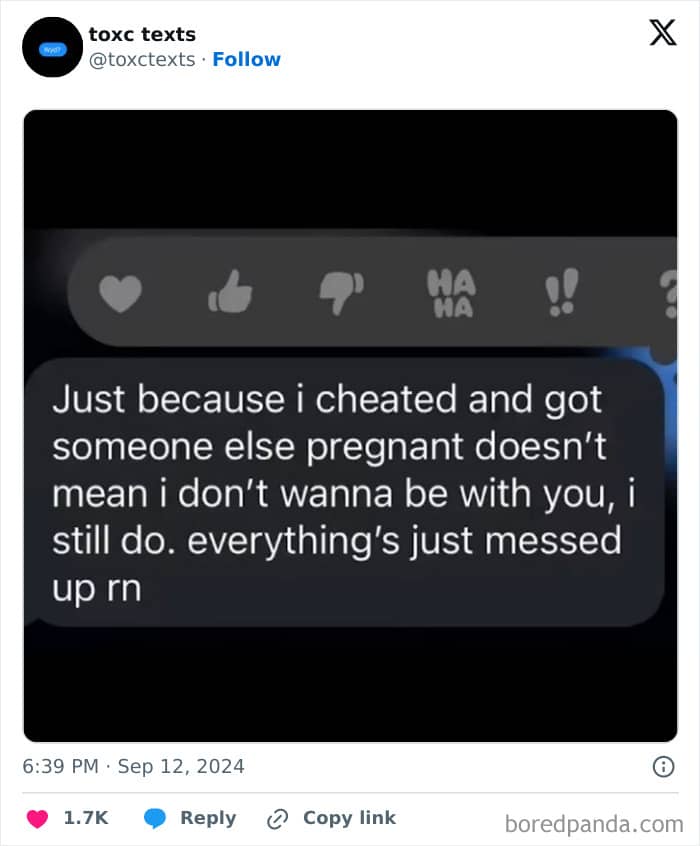This screenshot has height=846, width=700.
Task: Click the X logo icon
Action: pyautogui.click(x=663, y=33)
